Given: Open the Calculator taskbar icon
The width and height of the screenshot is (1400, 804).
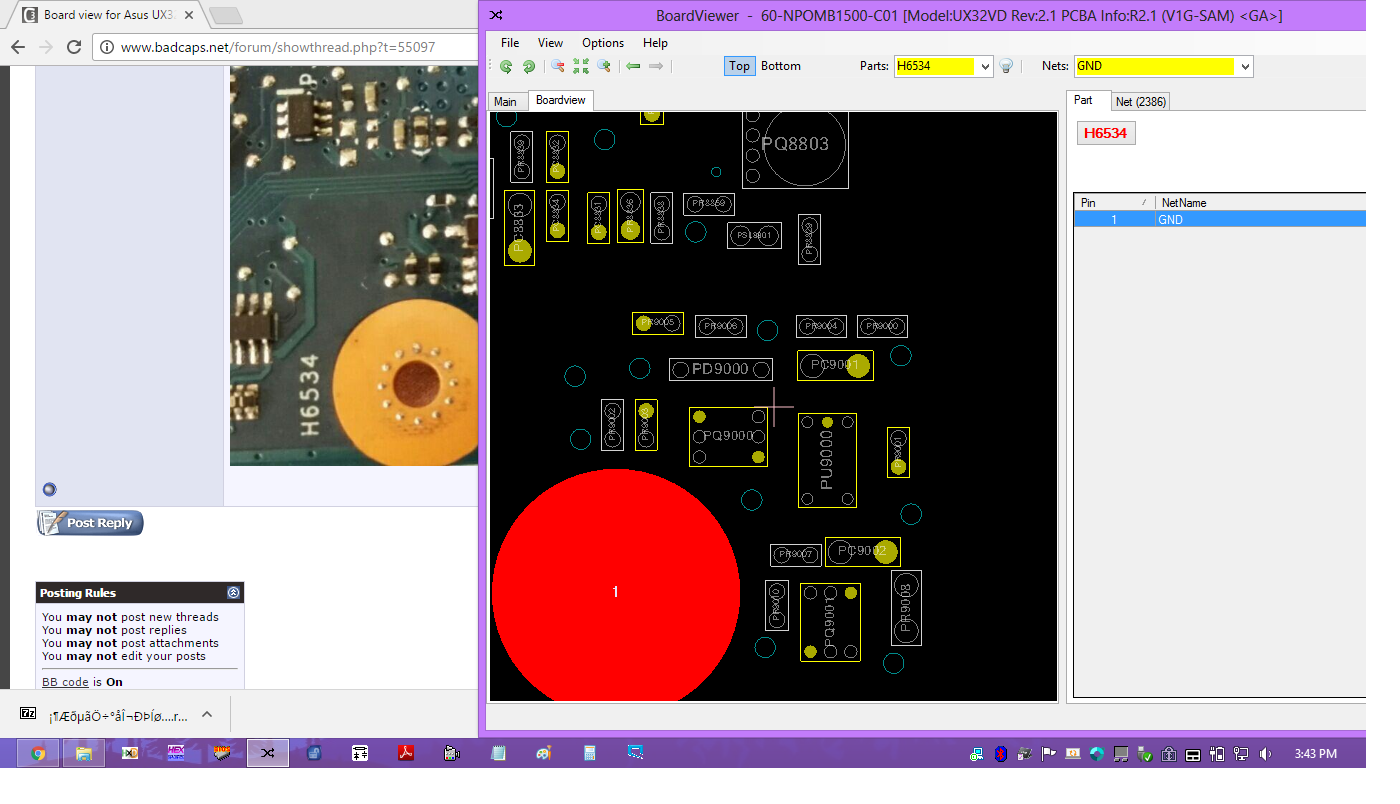Looking at the screenshot, I should pos(590,753).
